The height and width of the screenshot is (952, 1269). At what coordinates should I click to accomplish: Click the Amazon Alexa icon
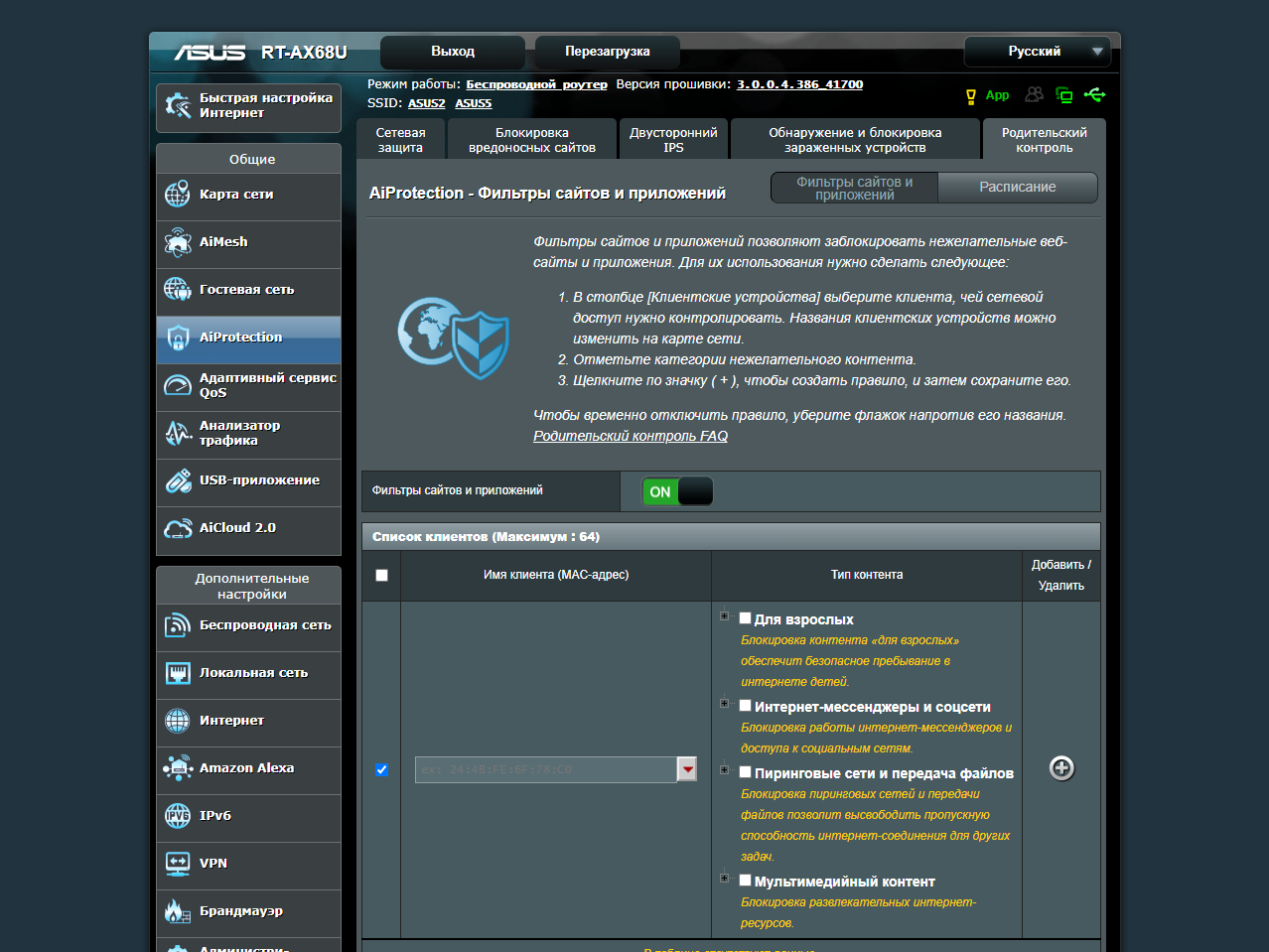pyautogui.click(x=178, y=768)
